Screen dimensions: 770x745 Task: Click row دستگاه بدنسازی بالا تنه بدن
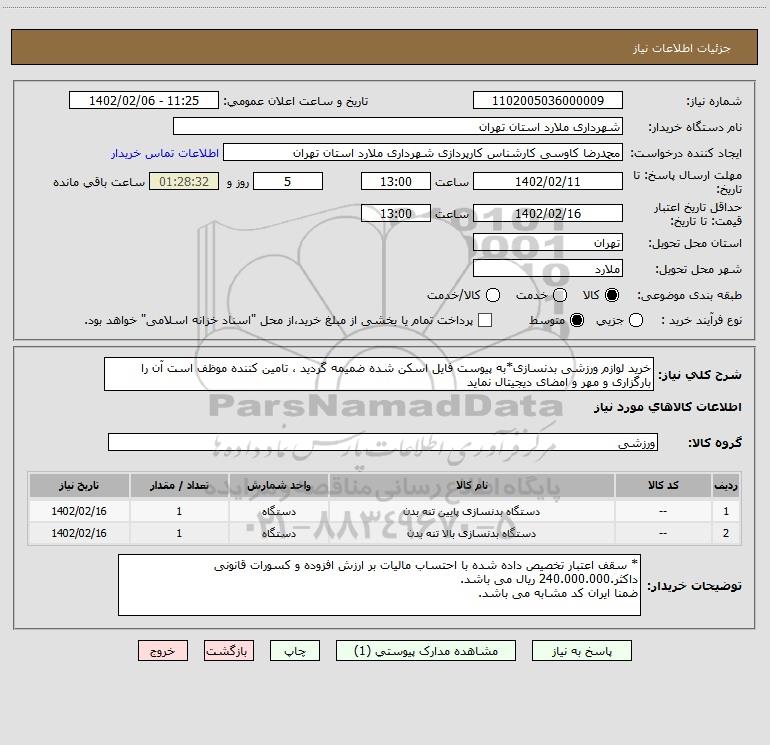click(x=385, y=533)
